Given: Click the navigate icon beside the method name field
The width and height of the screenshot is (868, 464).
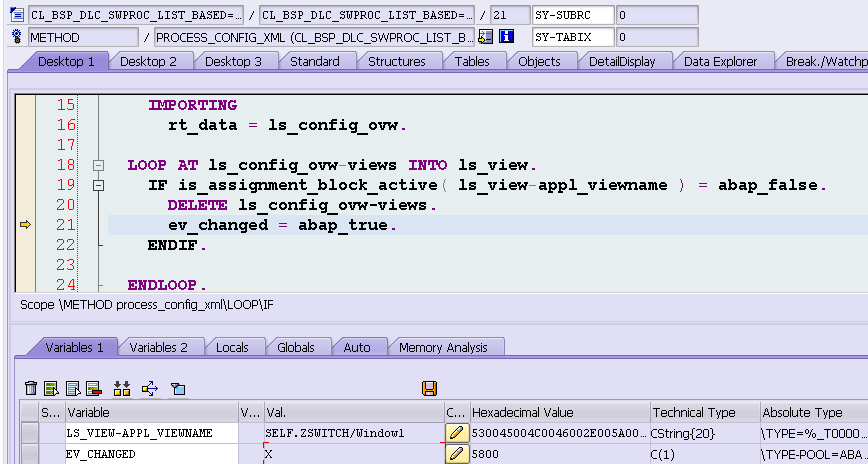Looking at the screenshot, I should (485, 37).
